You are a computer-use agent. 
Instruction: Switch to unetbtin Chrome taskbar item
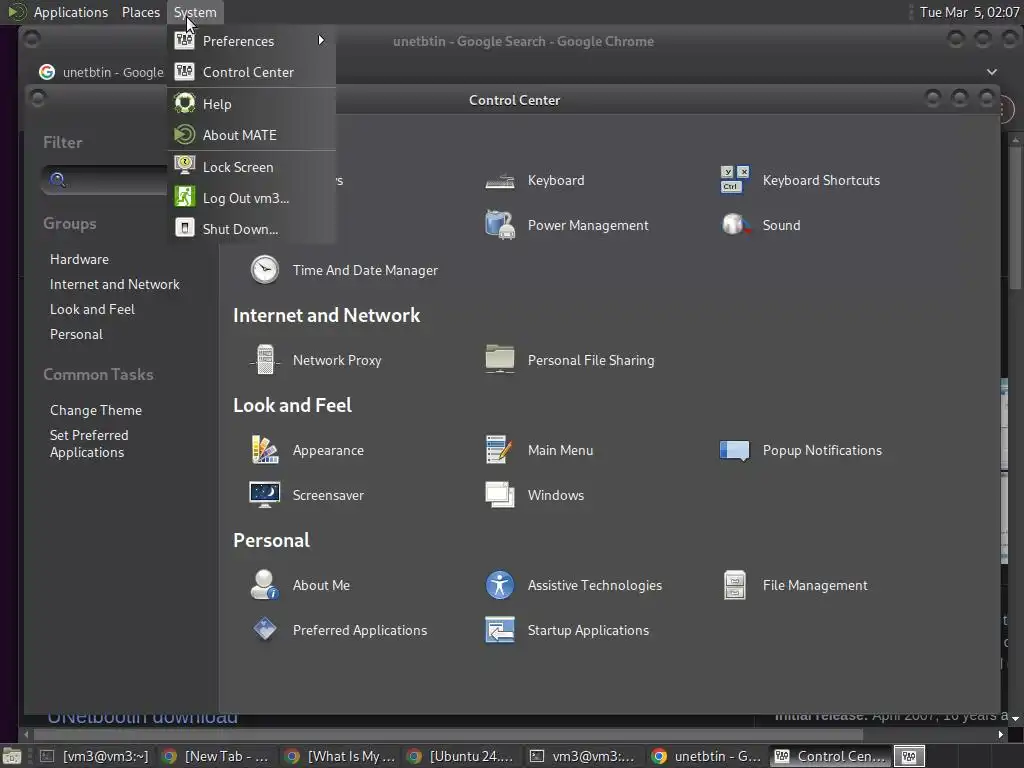707,756
